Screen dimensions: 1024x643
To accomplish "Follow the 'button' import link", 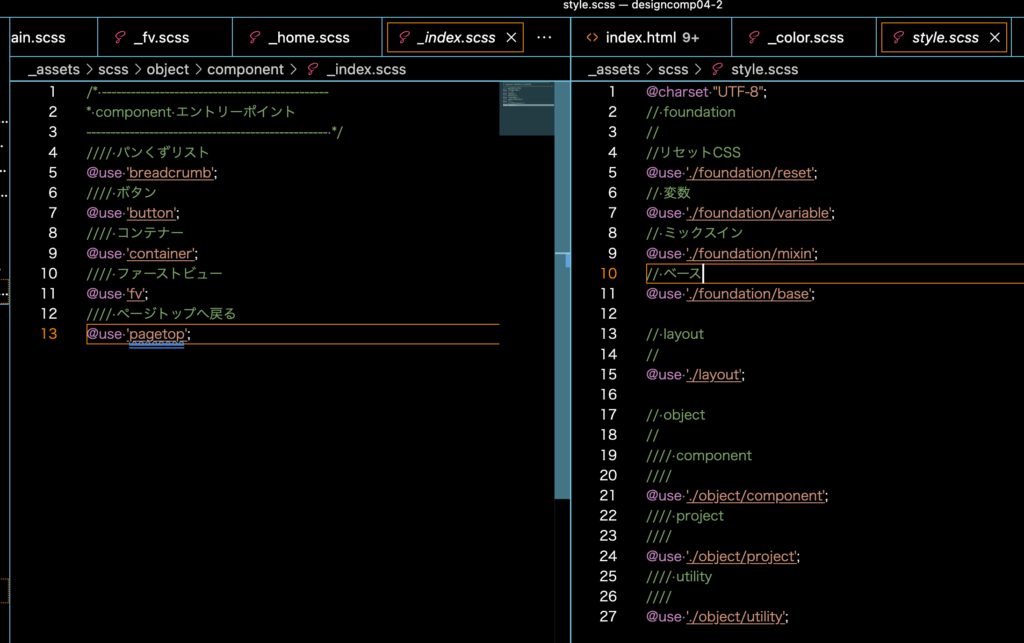I will point(152,213).
